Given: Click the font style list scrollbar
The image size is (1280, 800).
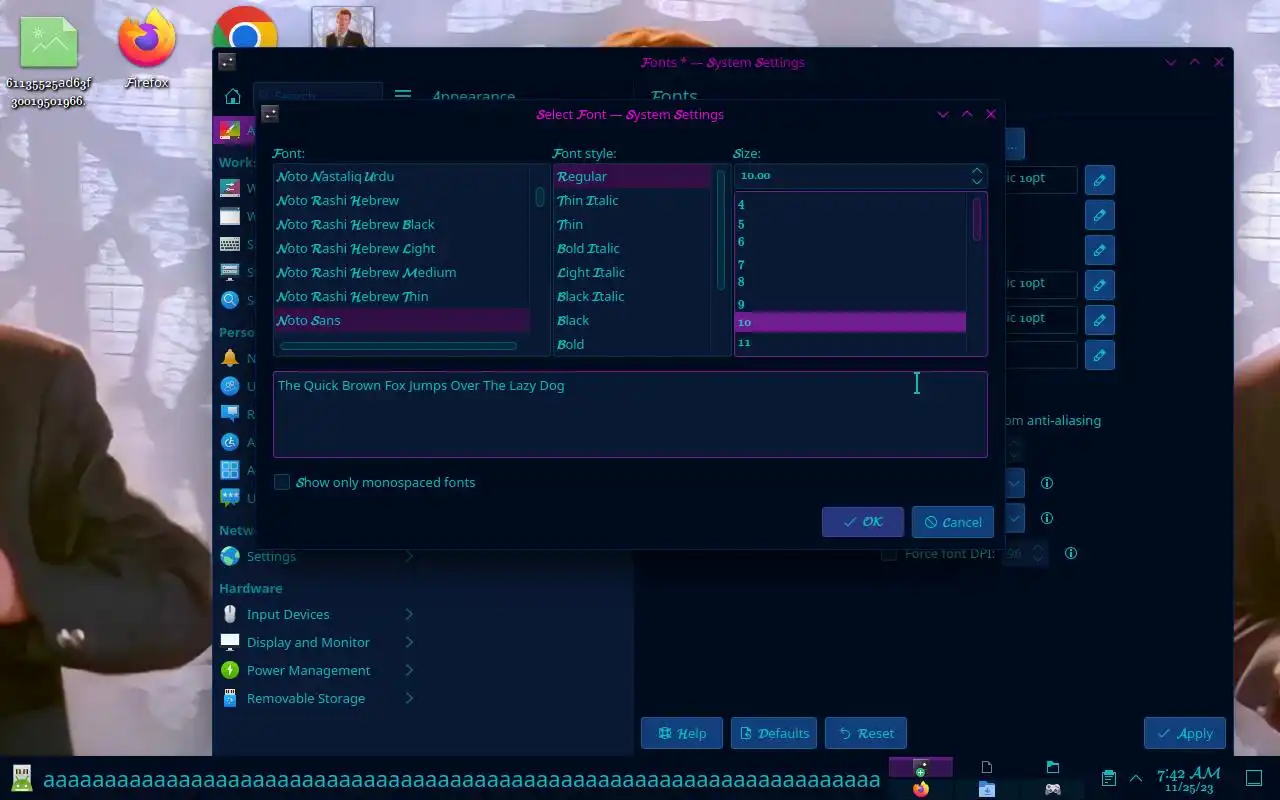Looking at the screenshot, I should pos(721,230).
